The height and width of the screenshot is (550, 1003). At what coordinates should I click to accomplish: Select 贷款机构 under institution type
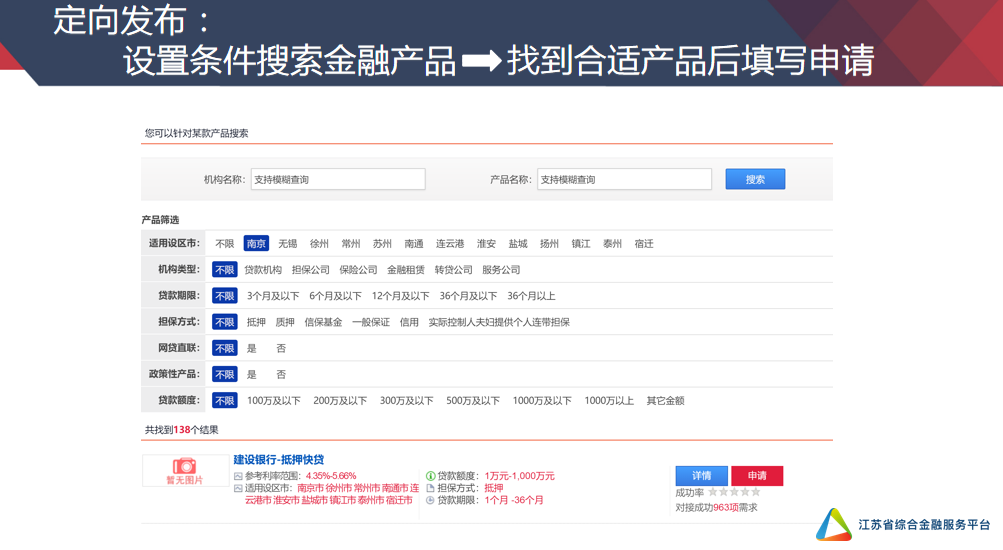pos(263,270)
